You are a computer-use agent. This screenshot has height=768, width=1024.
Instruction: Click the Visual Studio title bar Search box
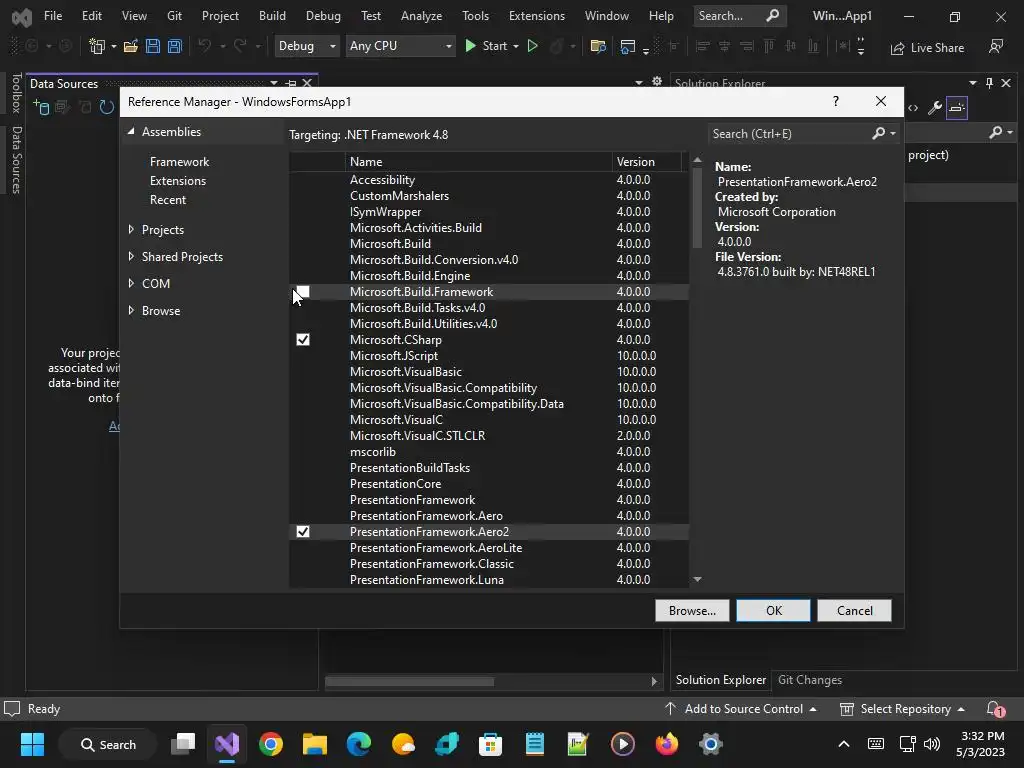point(739,16)
